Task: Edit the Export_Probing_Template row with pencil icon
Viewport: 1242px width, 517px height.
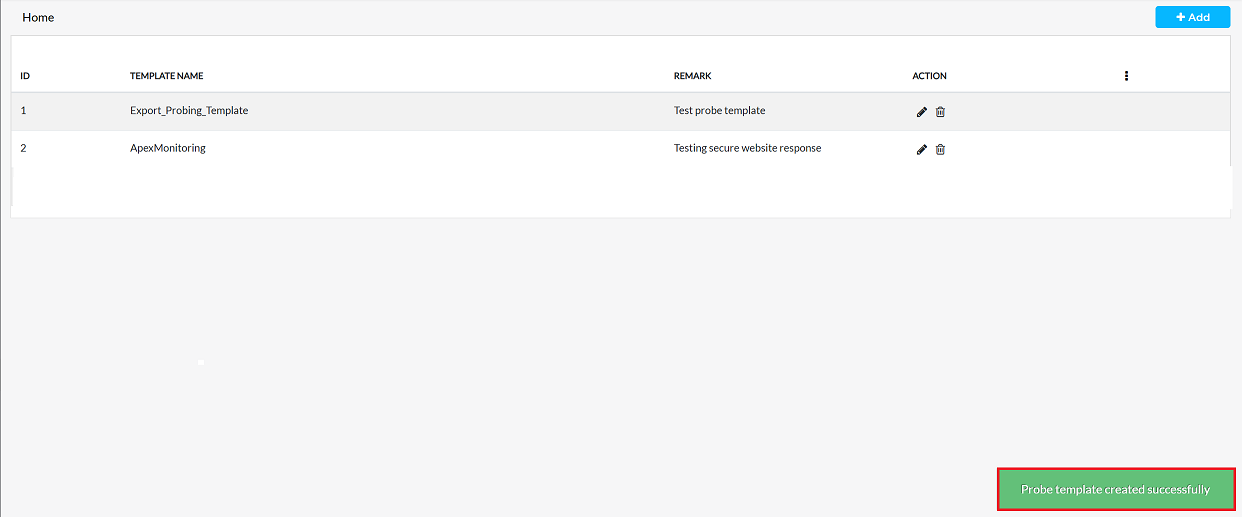Action: coord(922,112)
